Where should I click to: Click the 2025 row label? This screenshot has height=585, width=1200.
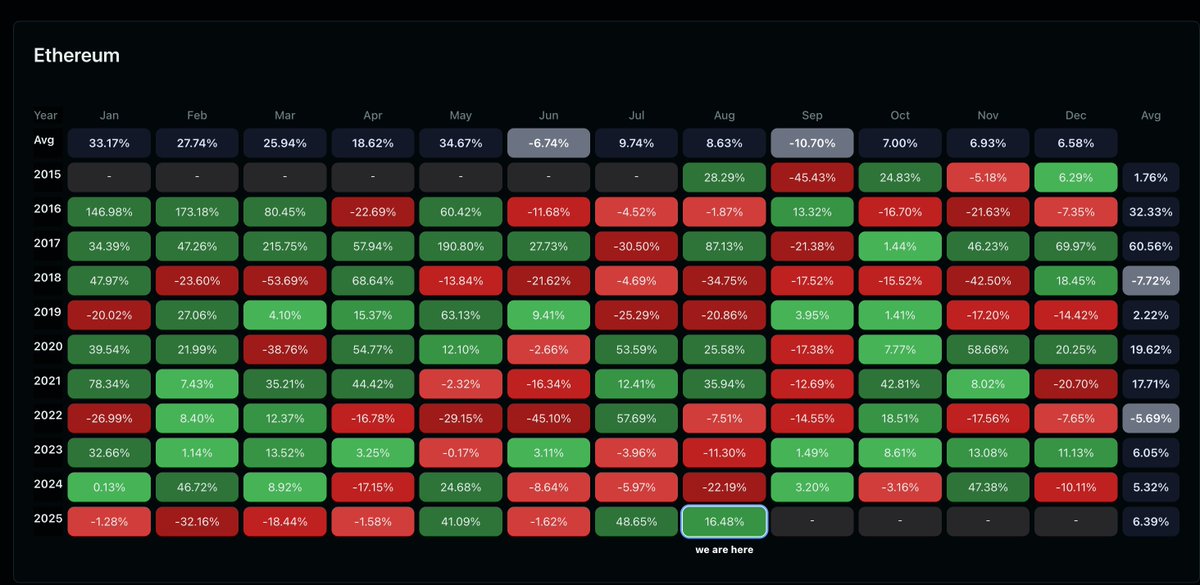tap(47, 520)
